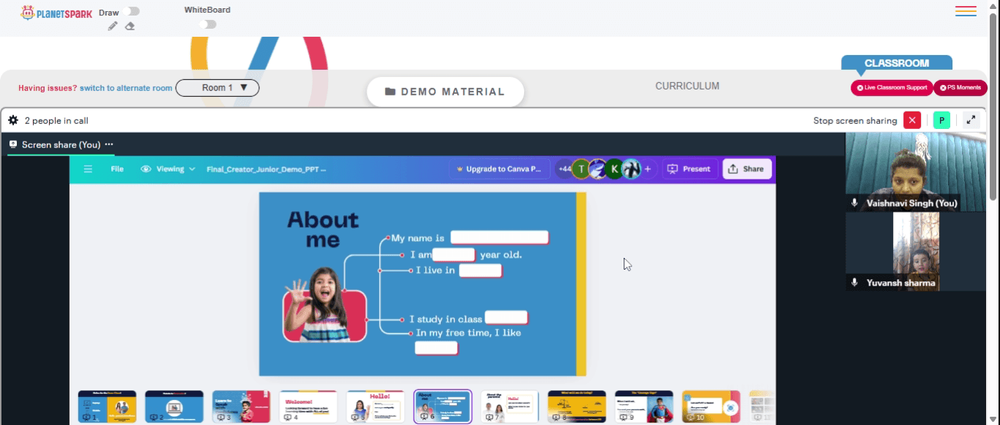The image size is (1000, 425).
Task: Click the About me slide heading
Action: [323, 230]
